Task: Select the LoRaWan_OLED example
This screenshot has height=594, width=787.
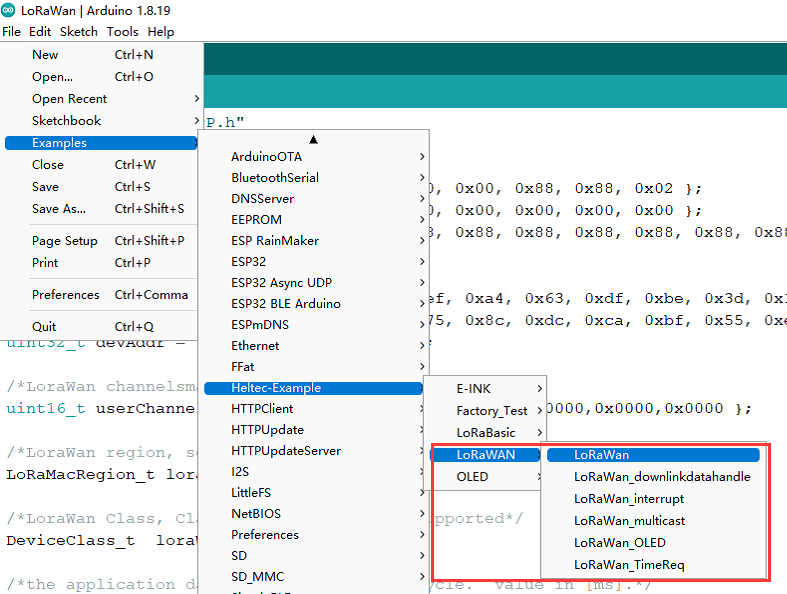Action: 621,543
